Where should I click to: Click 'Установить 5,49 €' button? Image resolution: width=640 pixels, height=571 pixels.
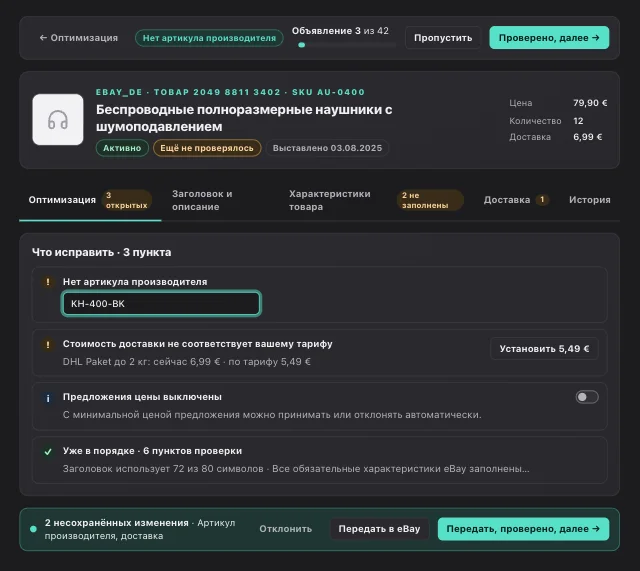click(x=544, y=349)
